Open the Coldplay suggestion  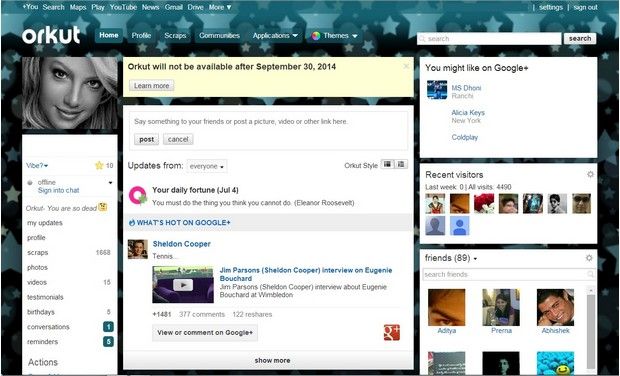click(465, 137)
